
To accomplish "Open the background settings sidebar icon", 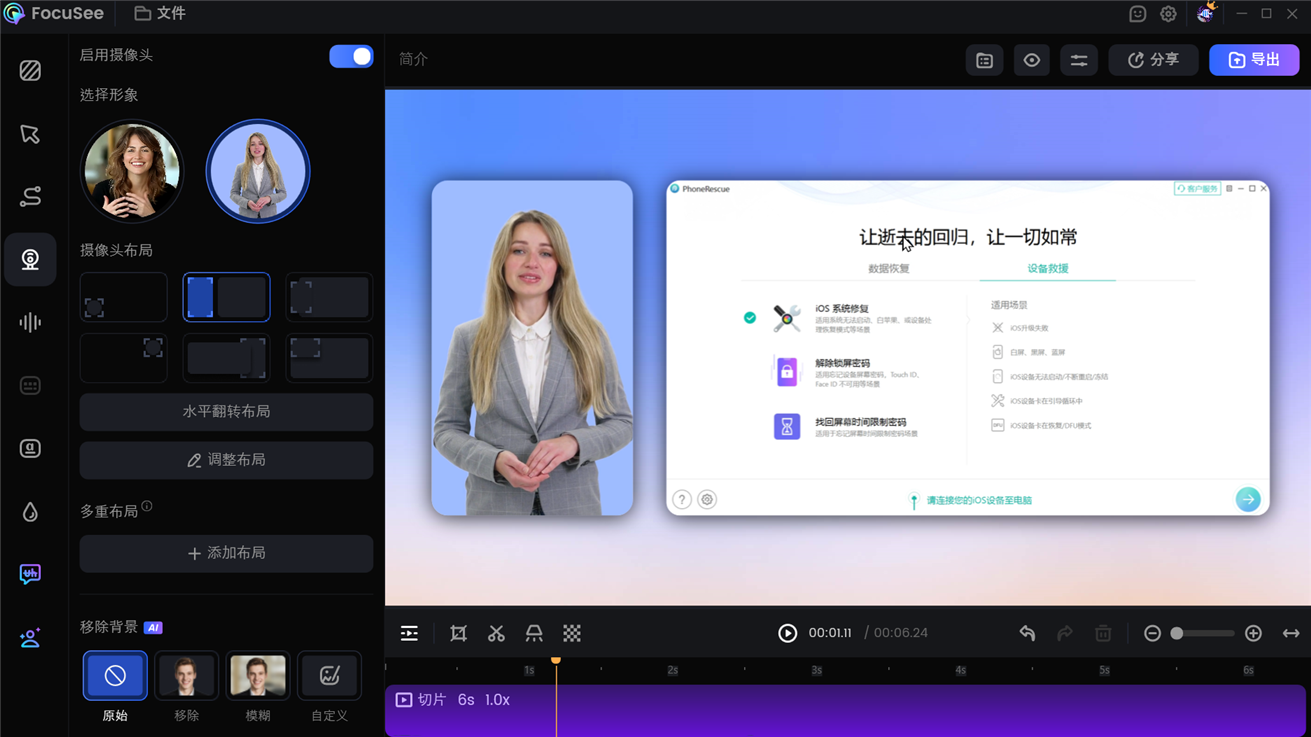I will 30,71.
